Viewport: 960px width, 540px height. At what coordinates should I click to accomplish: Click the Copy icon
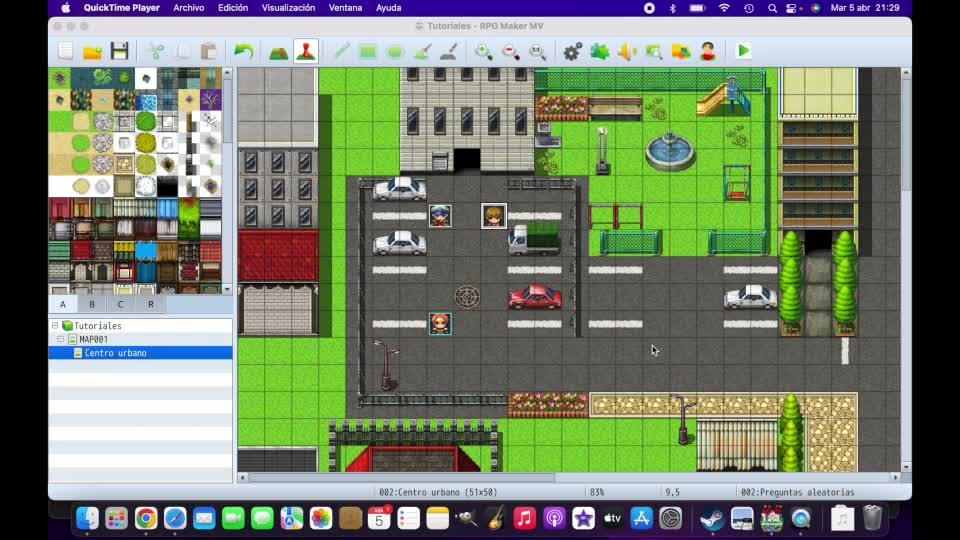[182, 51]
